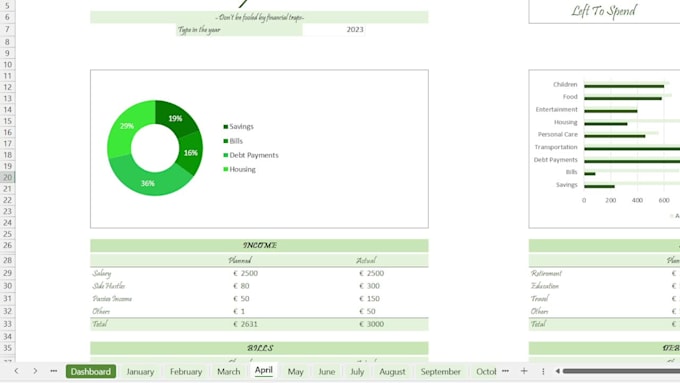680x383 pixels.
Task: Click Housing legend entry in donut chart
Action: point(239,170)
